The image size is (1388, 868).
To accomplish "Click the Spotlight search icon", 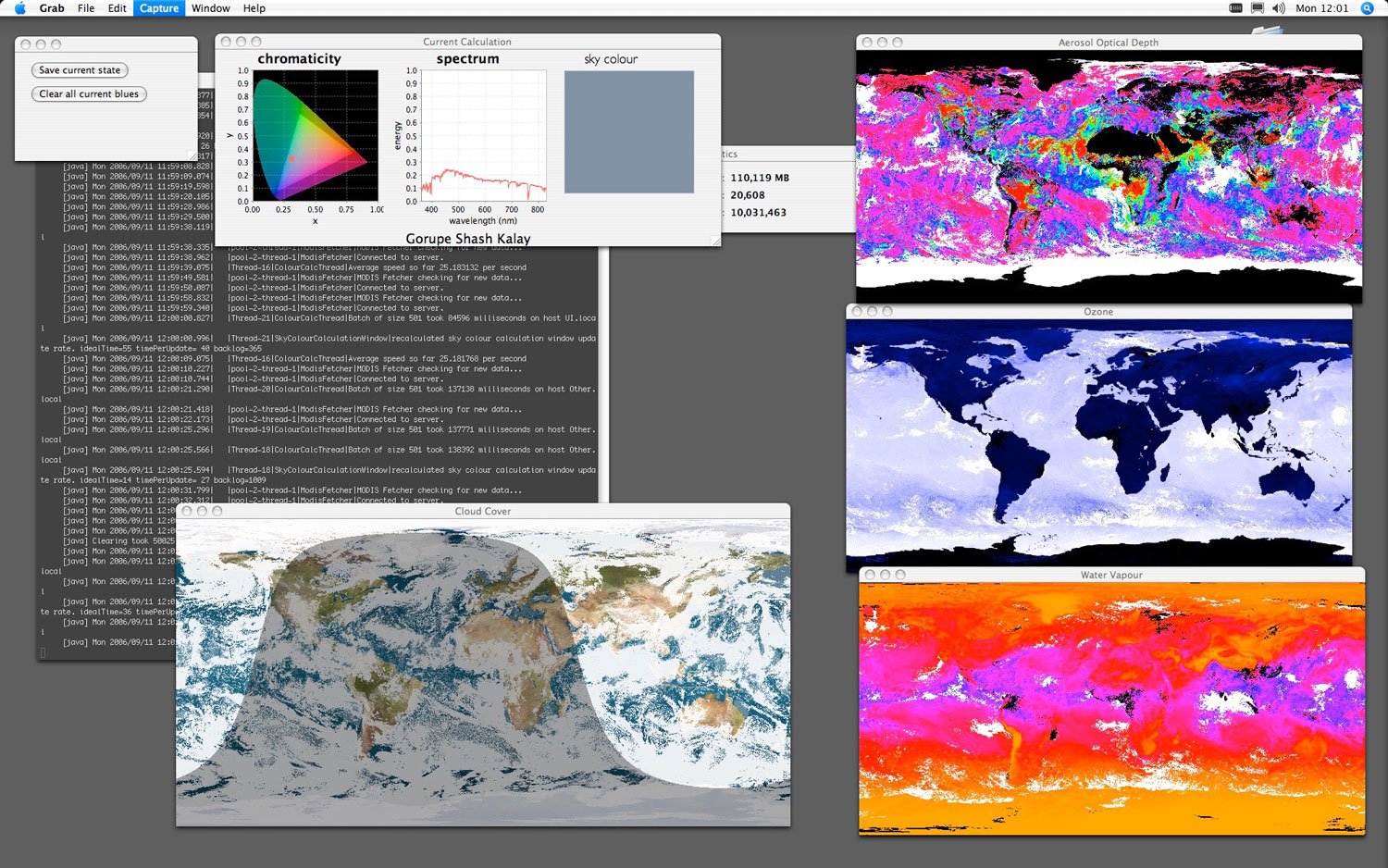I will pyautogui.click(x=1367, y=8).
